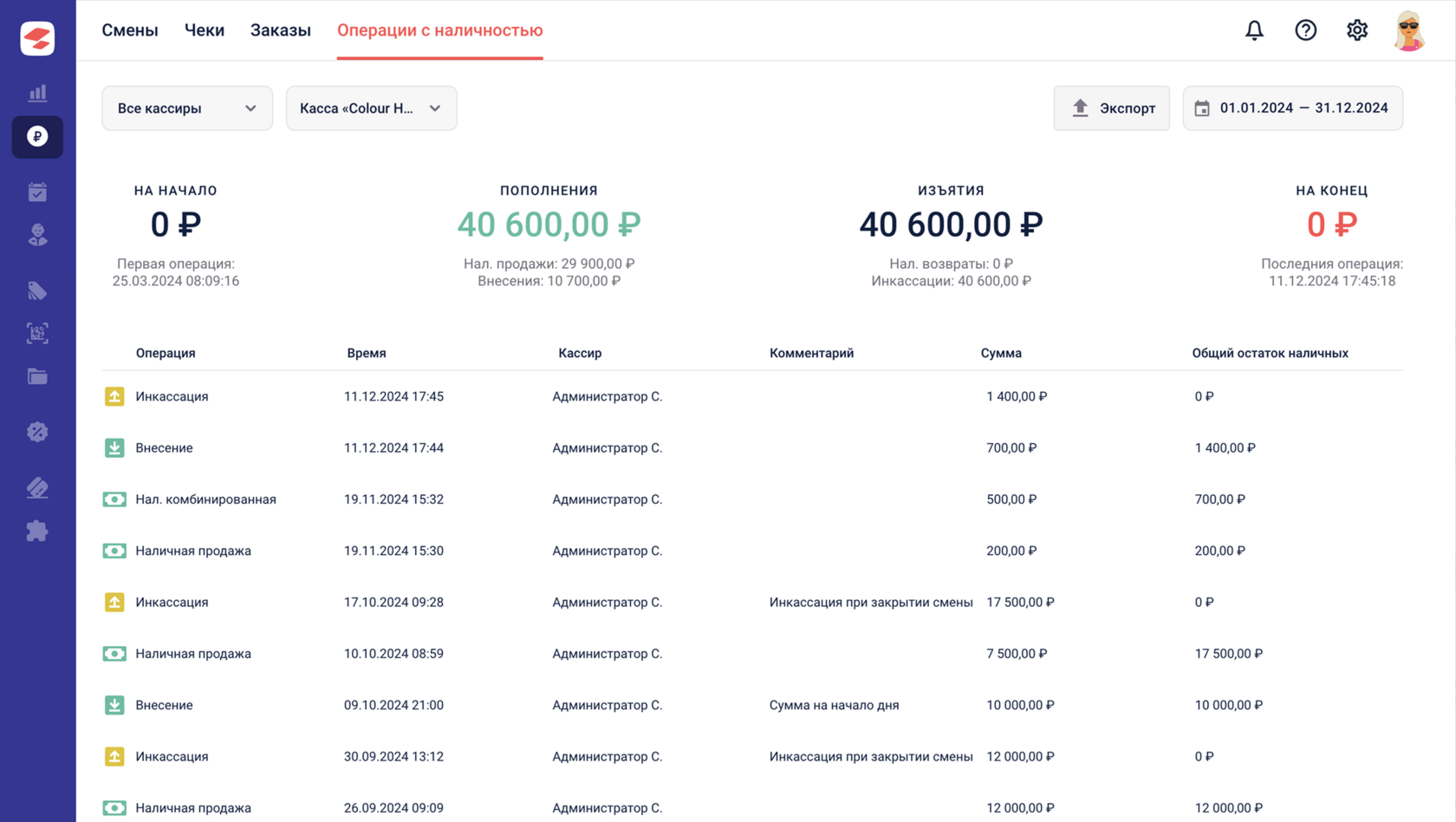Click the puzzle piece extensions icon
The width and height of the screenshot is (1456, 822).
click(x=37, y=531)
